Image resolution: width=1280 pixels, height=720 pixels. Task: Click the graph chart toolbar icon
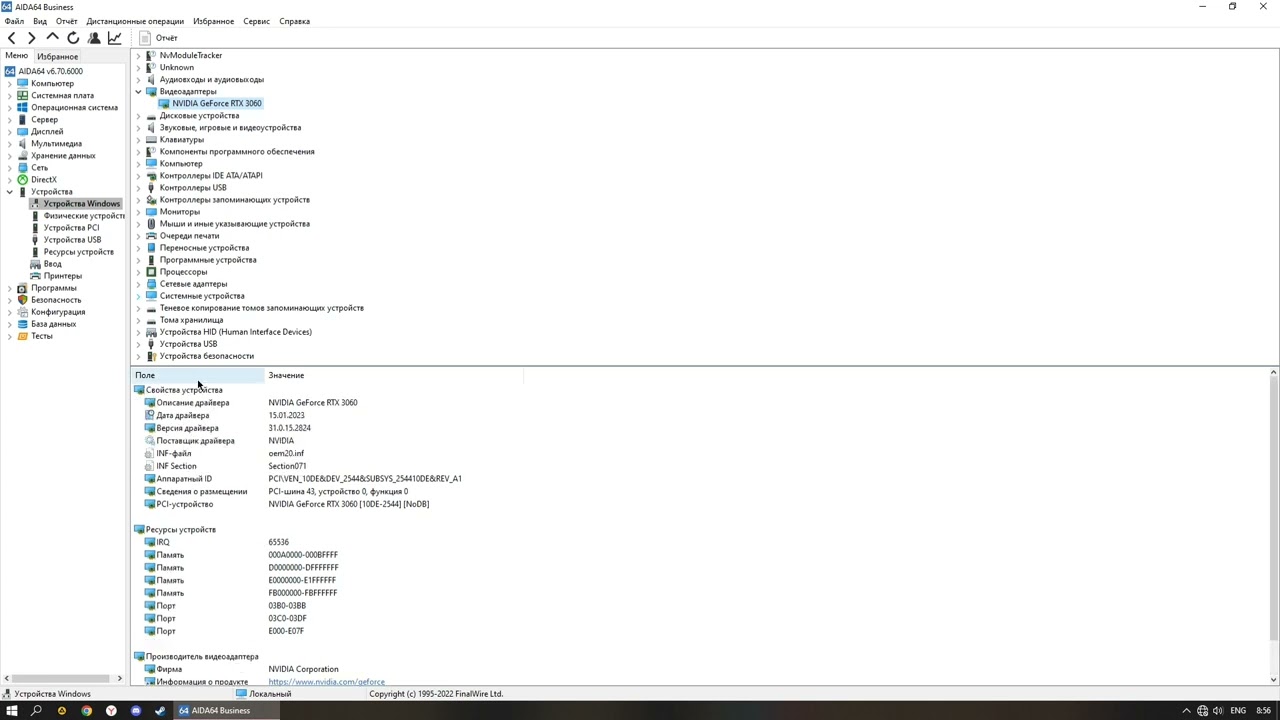pos(115,38)
